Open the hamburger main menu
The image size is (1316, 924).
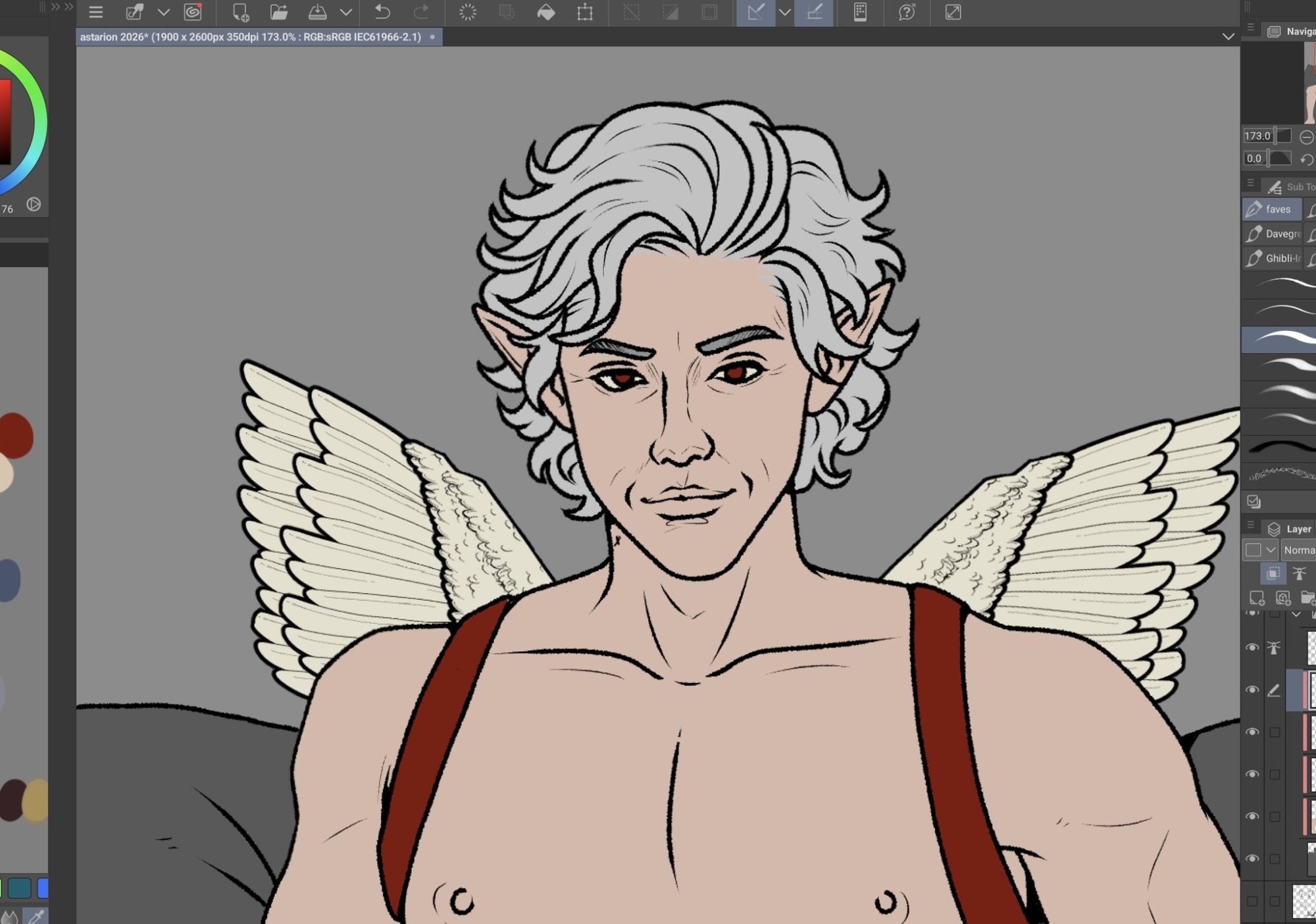point(96,12)
